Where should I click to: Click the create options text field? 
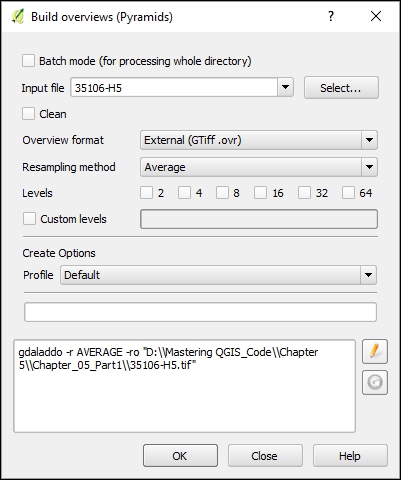(x=200, y=312)
